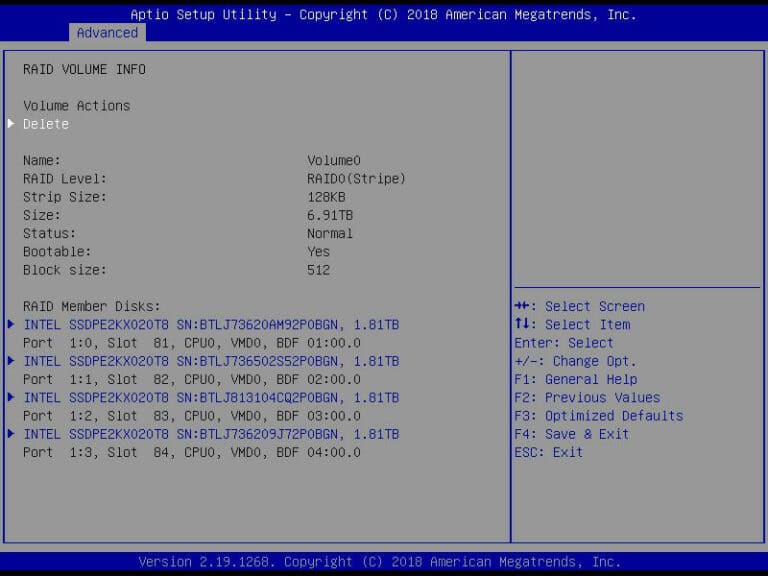Screen dimensions: 768x576
Task: Click the arrow before disk BTLJ736209J72P0BGN
Action: pyautogui.click(x=11, y=434)
